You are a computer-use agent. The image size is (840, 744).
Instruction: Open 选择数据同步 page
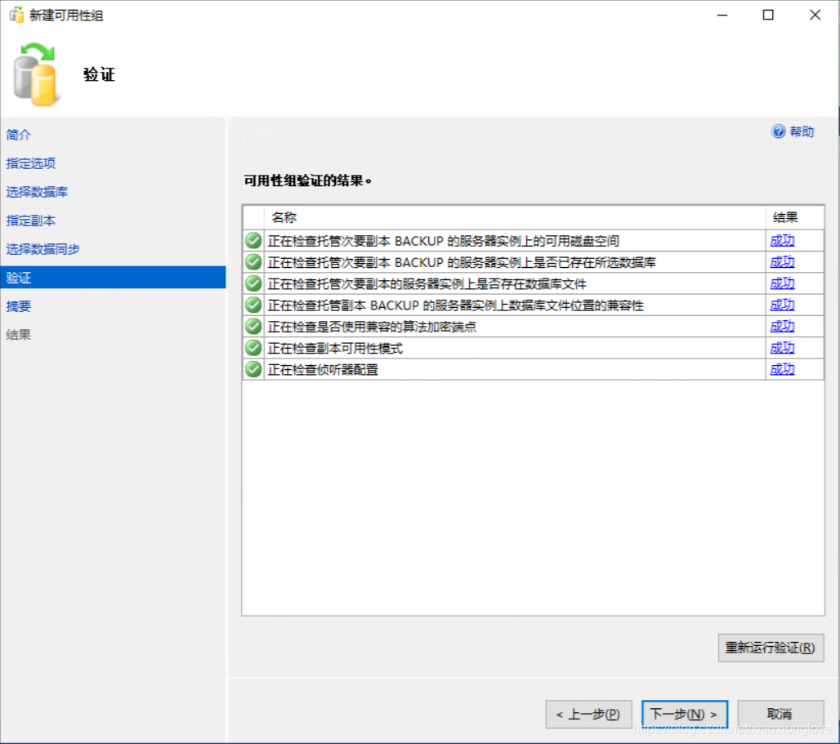click(x=43, y=249)
